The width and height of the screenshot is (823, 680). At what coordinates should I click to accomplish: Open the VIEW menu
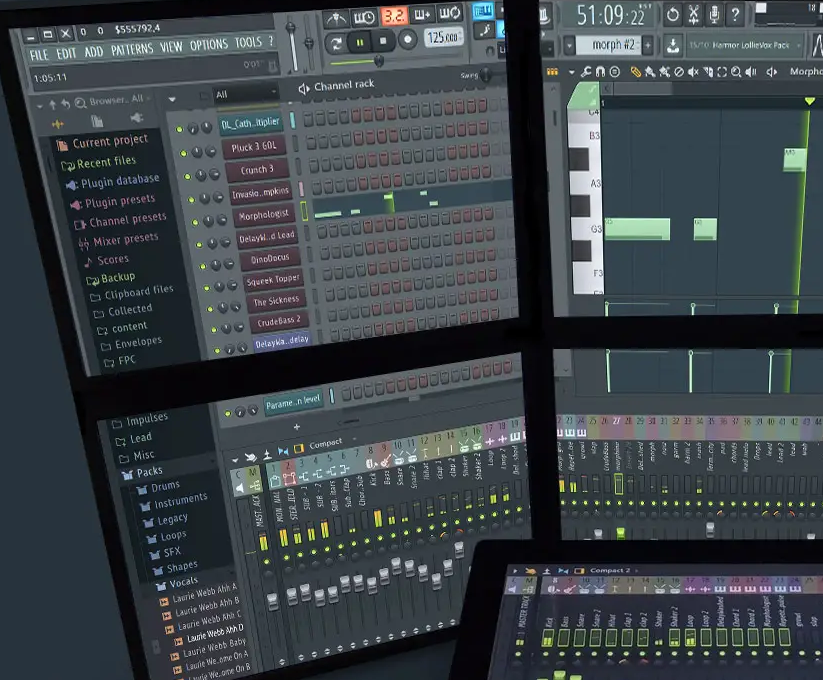click(x=171, y=47)
